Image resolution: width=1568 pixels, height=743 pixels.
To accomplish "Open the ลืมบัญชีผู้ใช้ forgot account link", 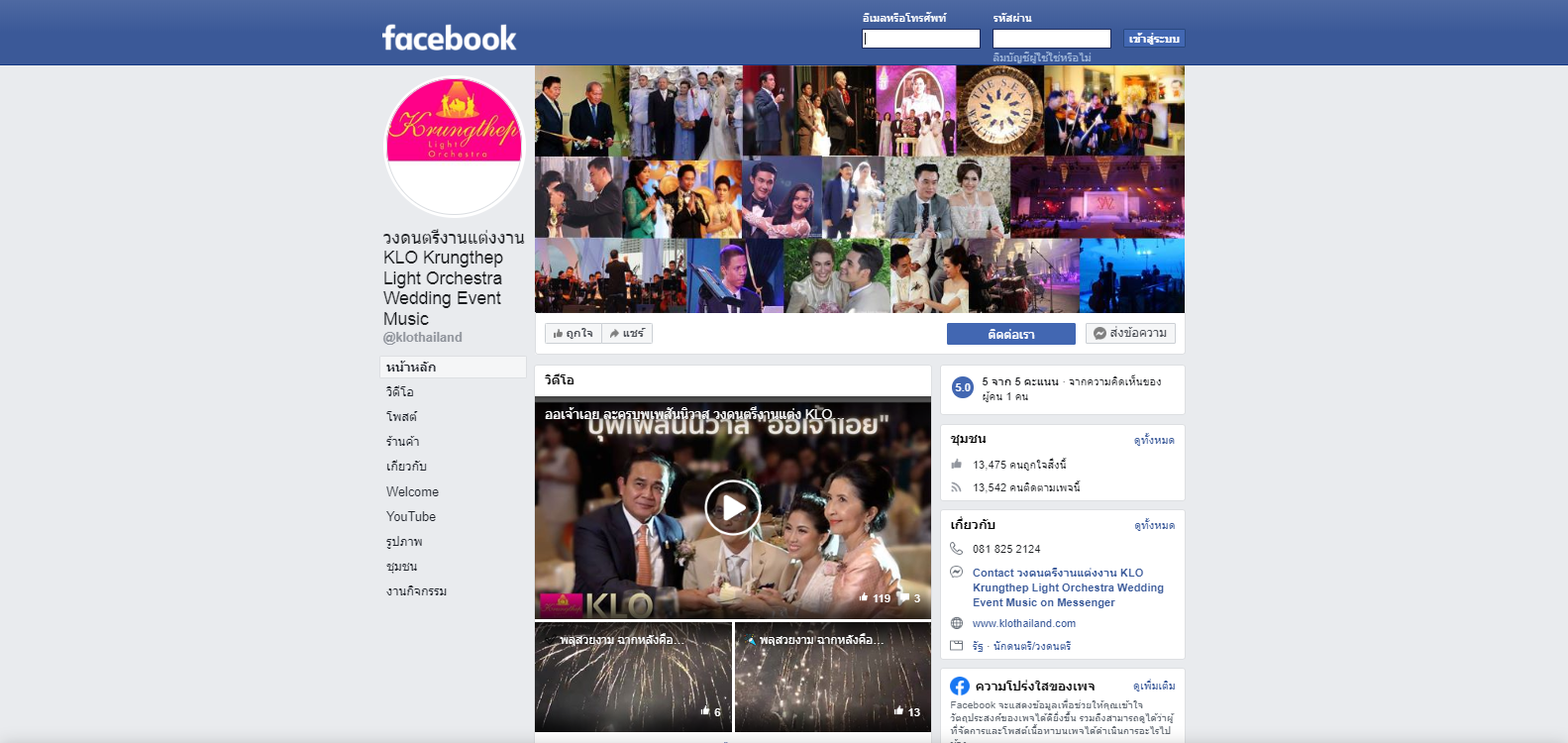I will click(x=1042, y=57).
